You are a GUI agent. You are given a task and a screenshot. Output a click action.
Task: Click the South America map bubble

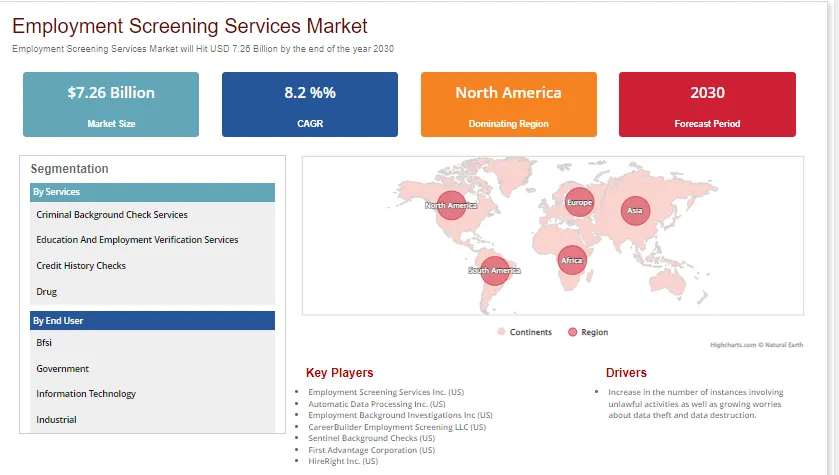click(494, 271)
